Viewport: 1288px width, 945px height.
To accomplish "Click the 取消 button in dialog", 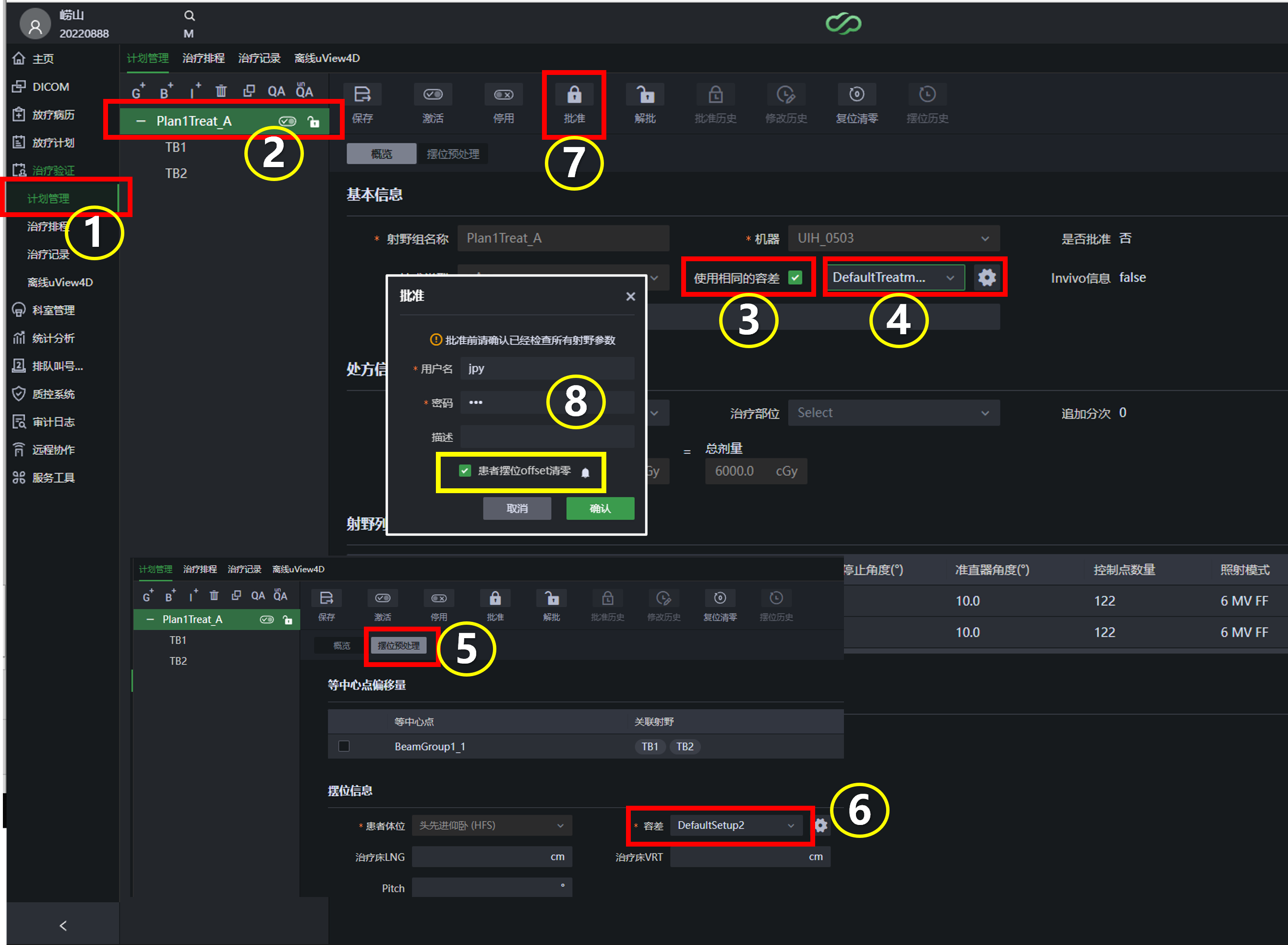I will [x=517, y=508].
